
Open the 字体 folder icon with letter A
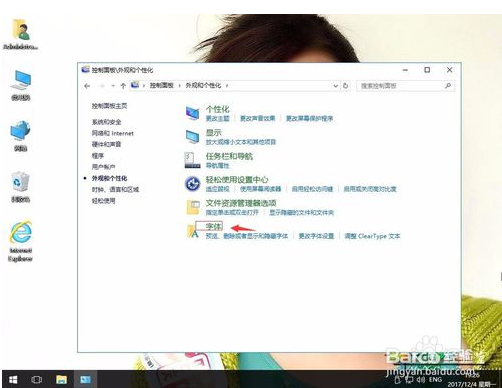click(x=192, y=231)
